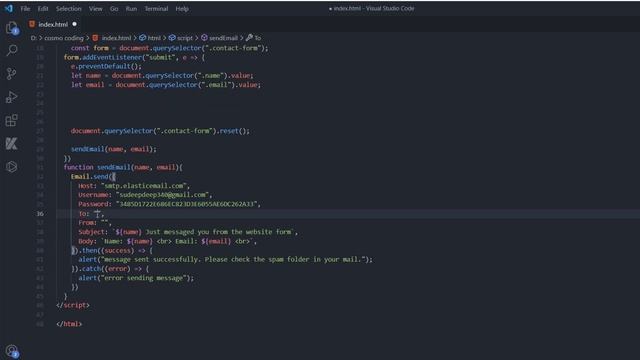Image resolution: width=640 pixels, height=360 pixels.
Task: Click the smtp.elasticemail.com host string
Action: pos(143,186)
